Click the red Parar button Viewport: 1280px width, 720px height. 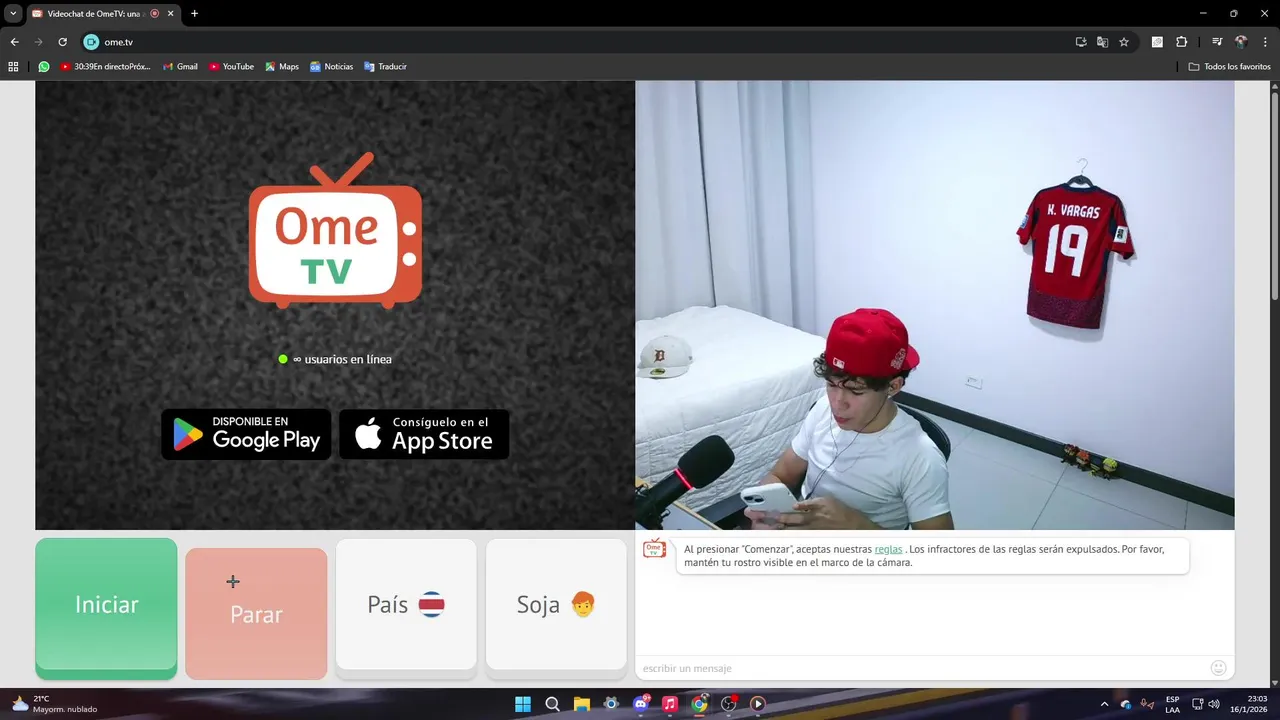256,613
